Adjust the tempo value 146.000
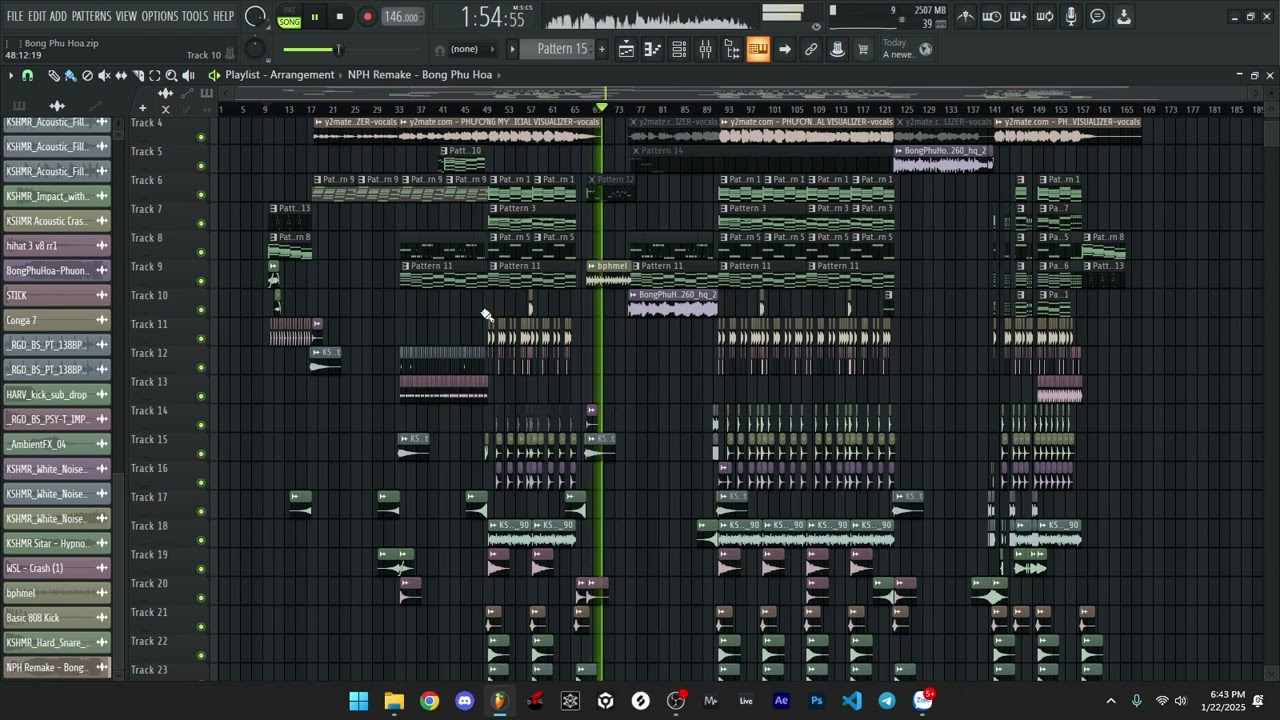1280x720 pixels. coord(402,17)
